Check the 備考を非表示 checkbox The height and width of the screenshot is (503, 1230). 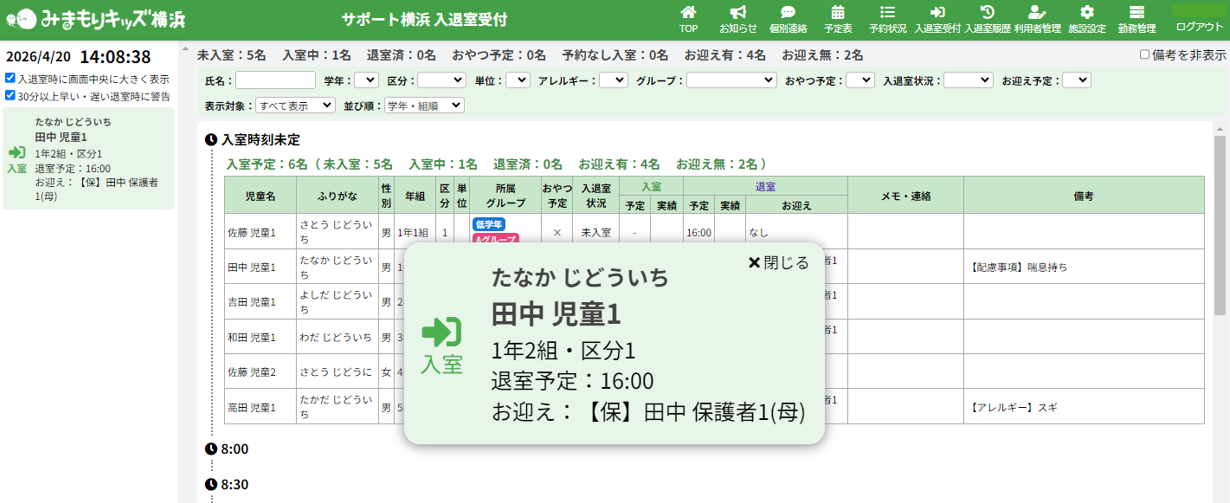(1145, 55)
